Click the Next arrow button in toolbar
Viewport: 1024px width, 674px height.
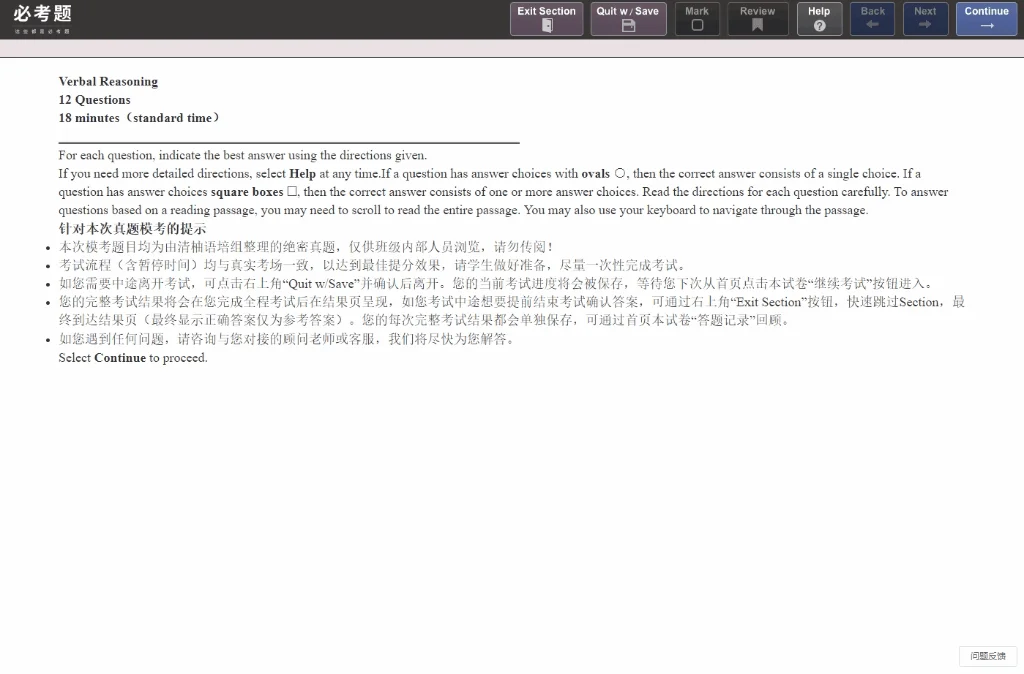tap(925, 19)
